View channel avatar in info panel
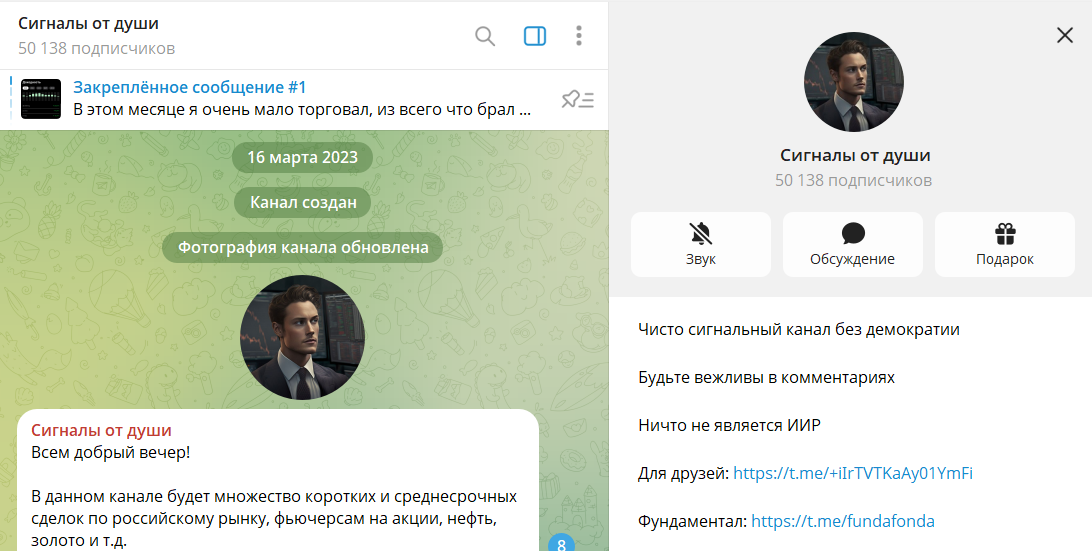 [x=854, y=82]
